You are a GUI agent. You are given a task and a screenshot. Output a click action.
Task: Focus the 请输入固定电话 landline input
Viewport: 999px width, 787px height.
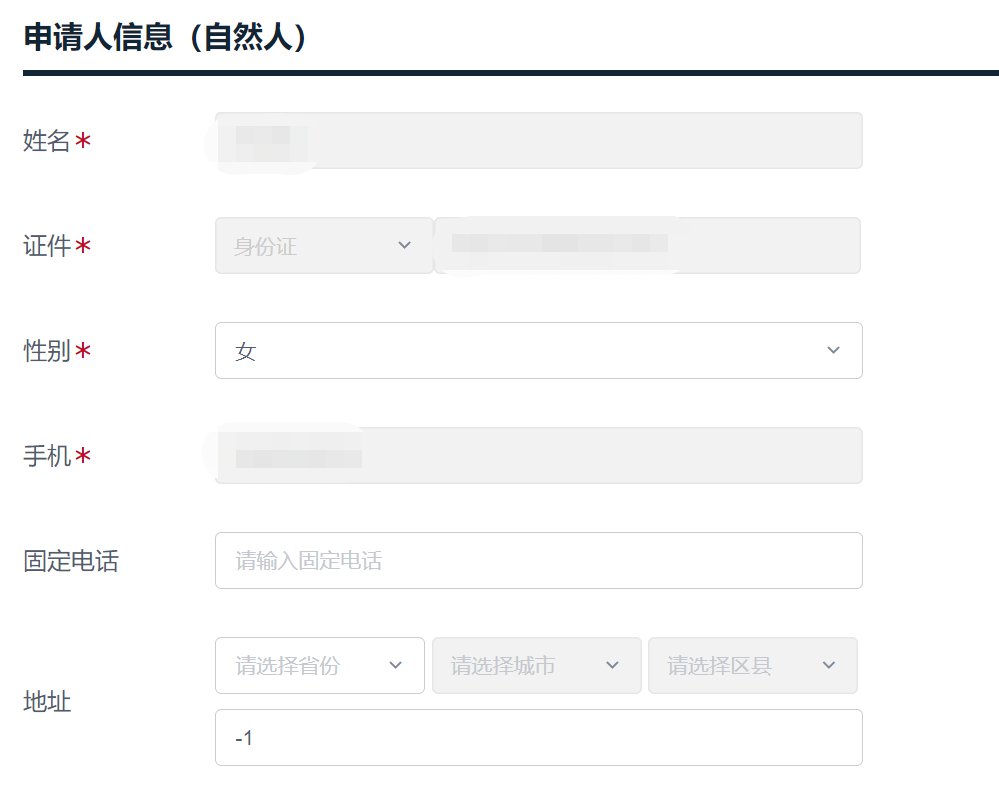point(538,560)
